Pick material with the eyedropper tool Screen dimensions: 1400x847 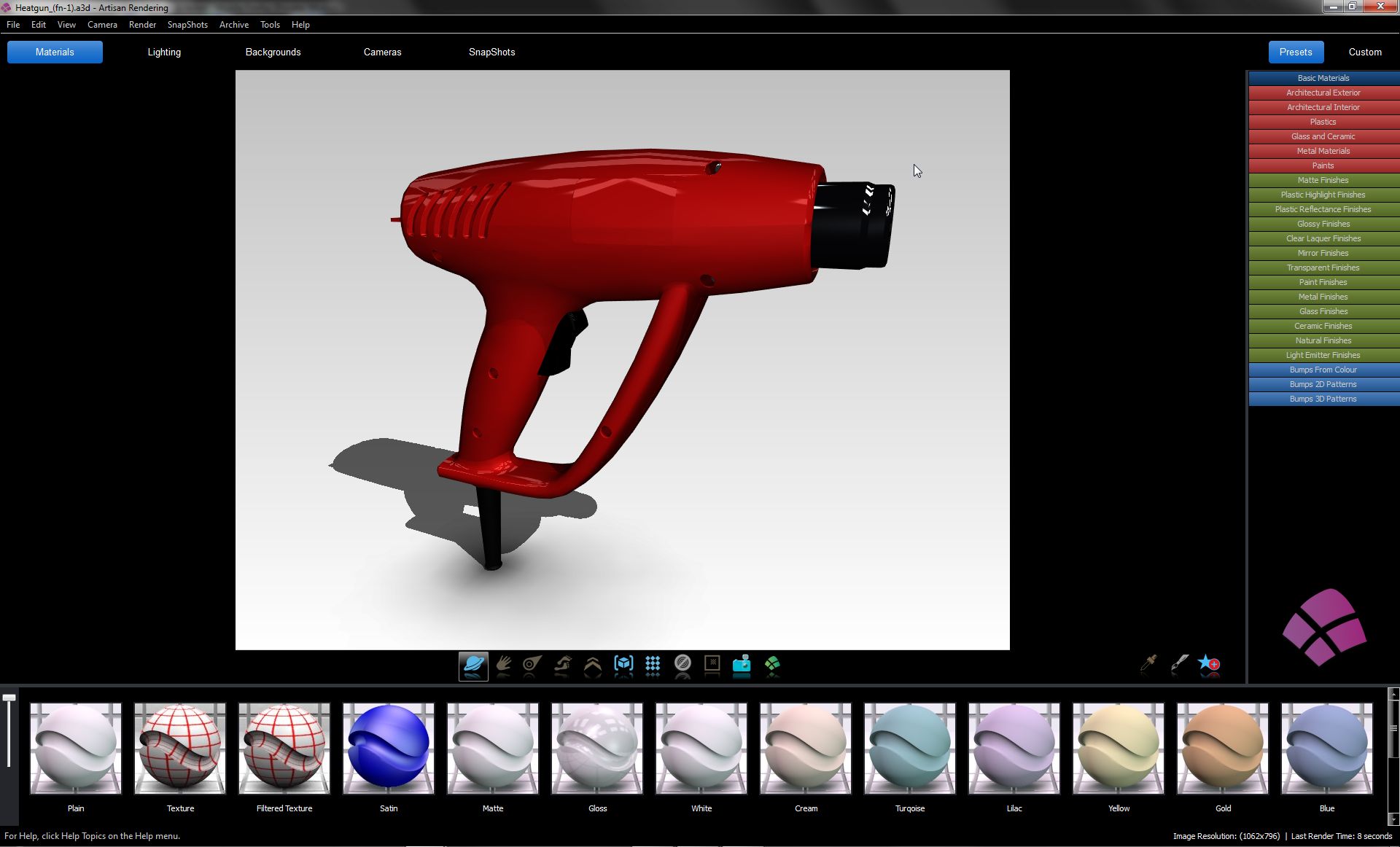point(1148,663)
